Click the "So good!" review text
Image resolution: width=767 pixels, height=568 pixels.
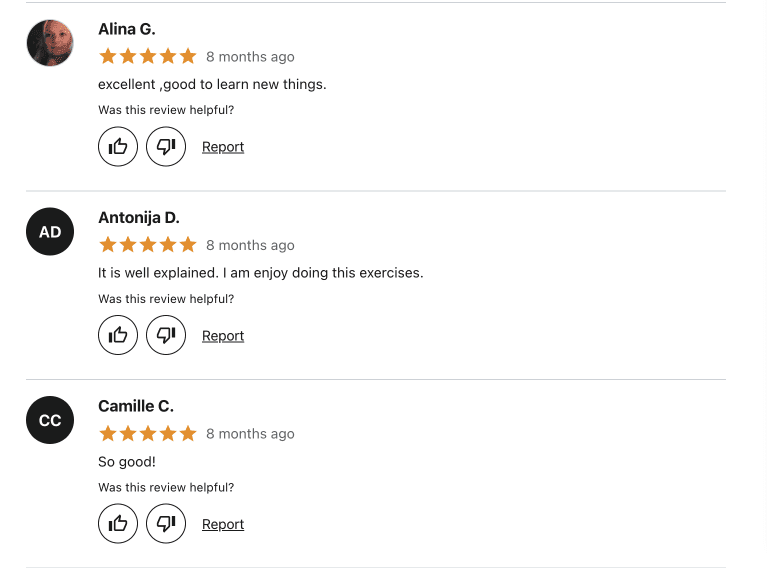[x=127, y=462]
